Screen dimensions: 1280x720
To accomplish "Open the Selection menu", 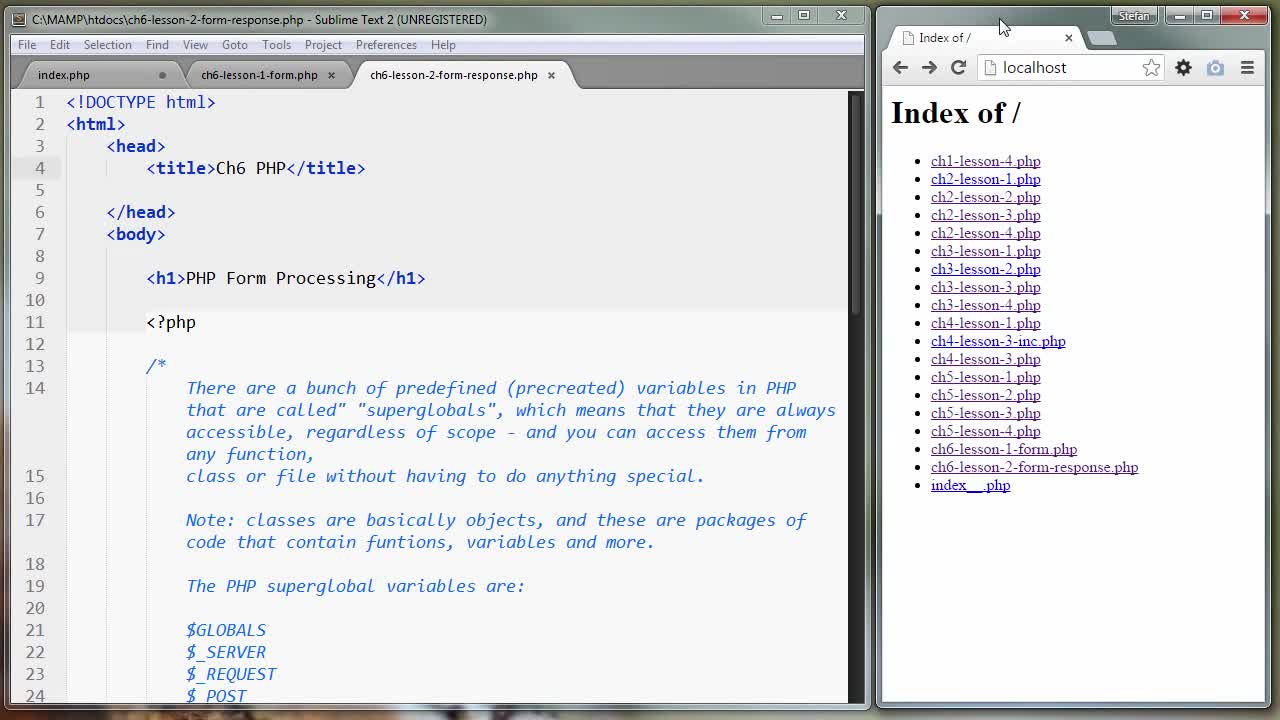I will coord(107,45).
